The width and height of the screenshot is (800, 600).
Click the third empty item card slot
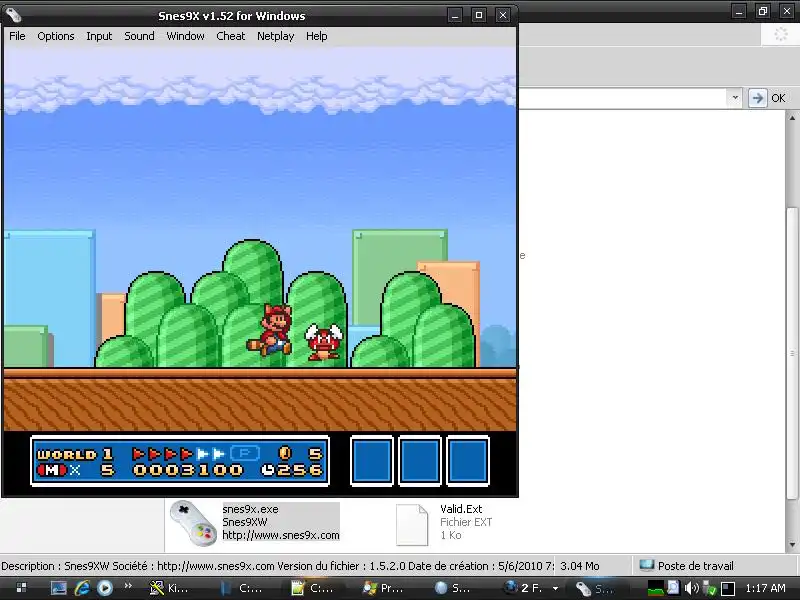click(468, 461)
